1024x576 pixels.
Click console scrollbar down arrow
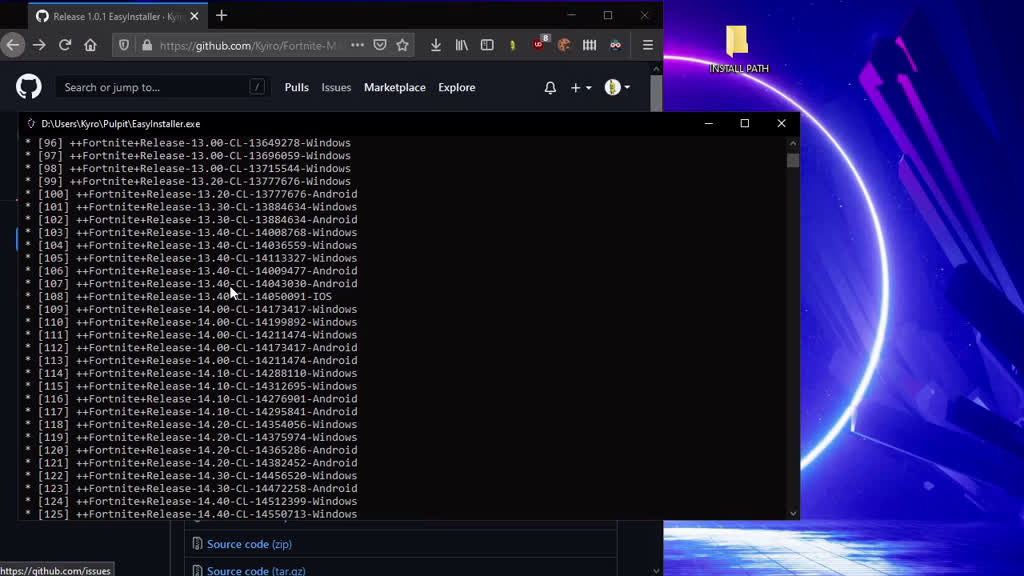tap(793, 513)
